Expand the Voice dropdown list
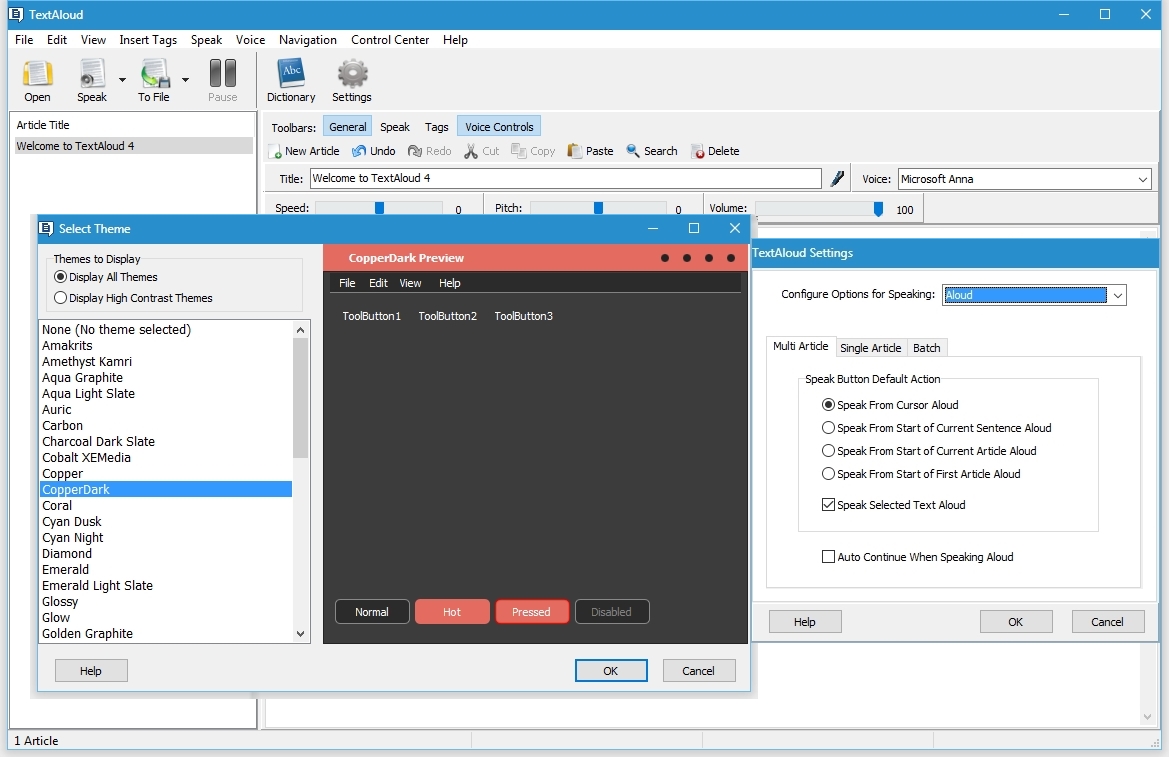The height and width of the screenshot is (757, 1169). [1143, 180]
